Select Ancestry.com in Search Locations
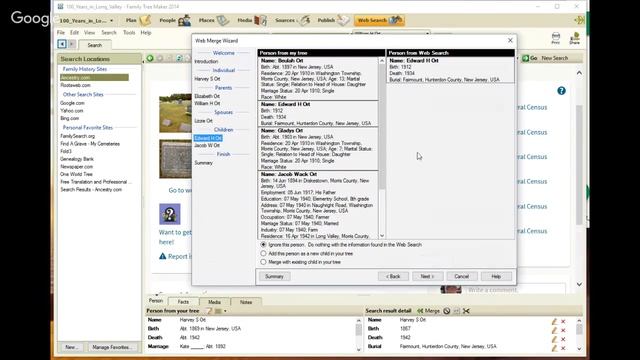 pyautogui.click(x=94, y=78)
